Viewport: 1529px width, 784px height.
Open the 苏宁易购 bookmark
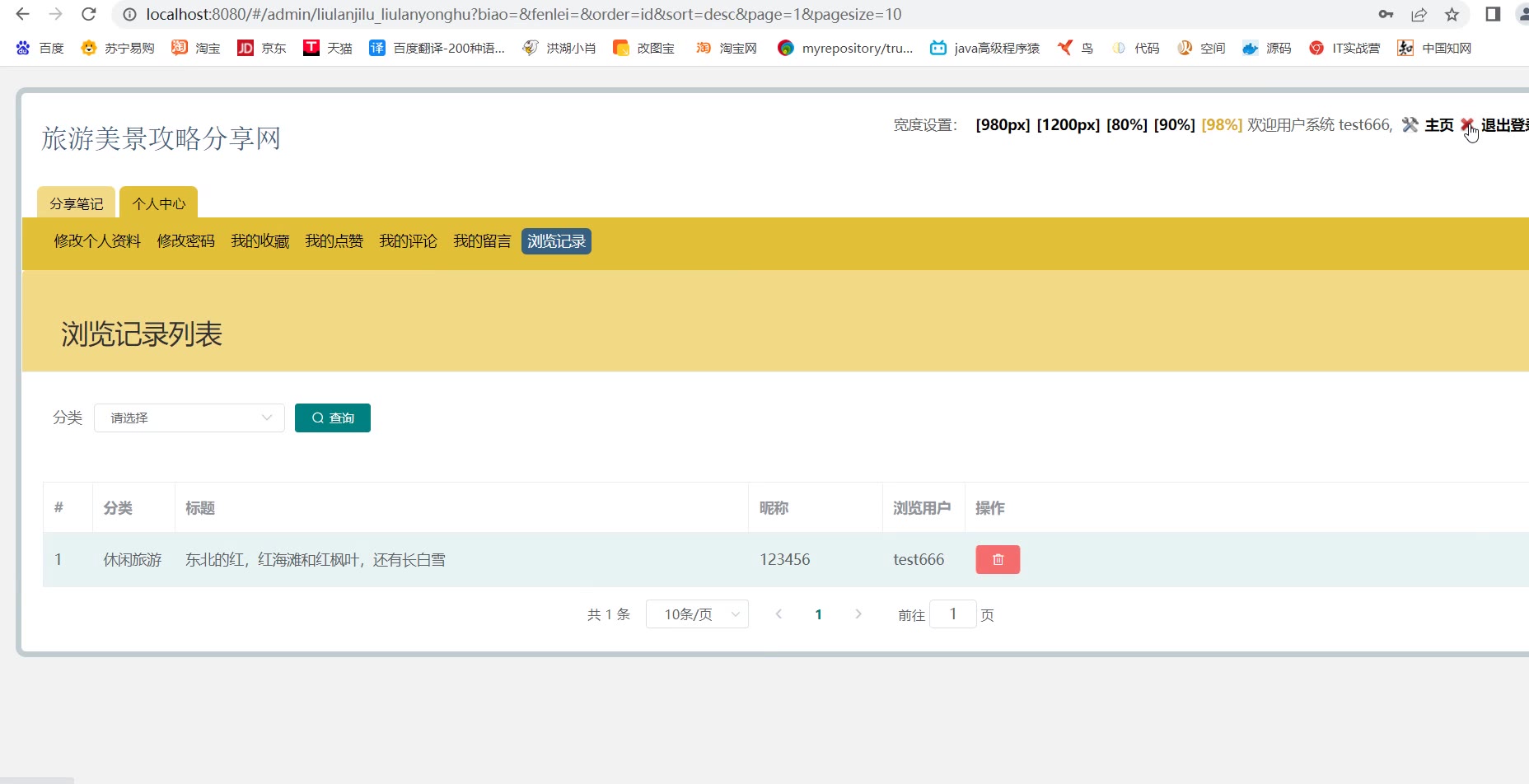(118, 48)
